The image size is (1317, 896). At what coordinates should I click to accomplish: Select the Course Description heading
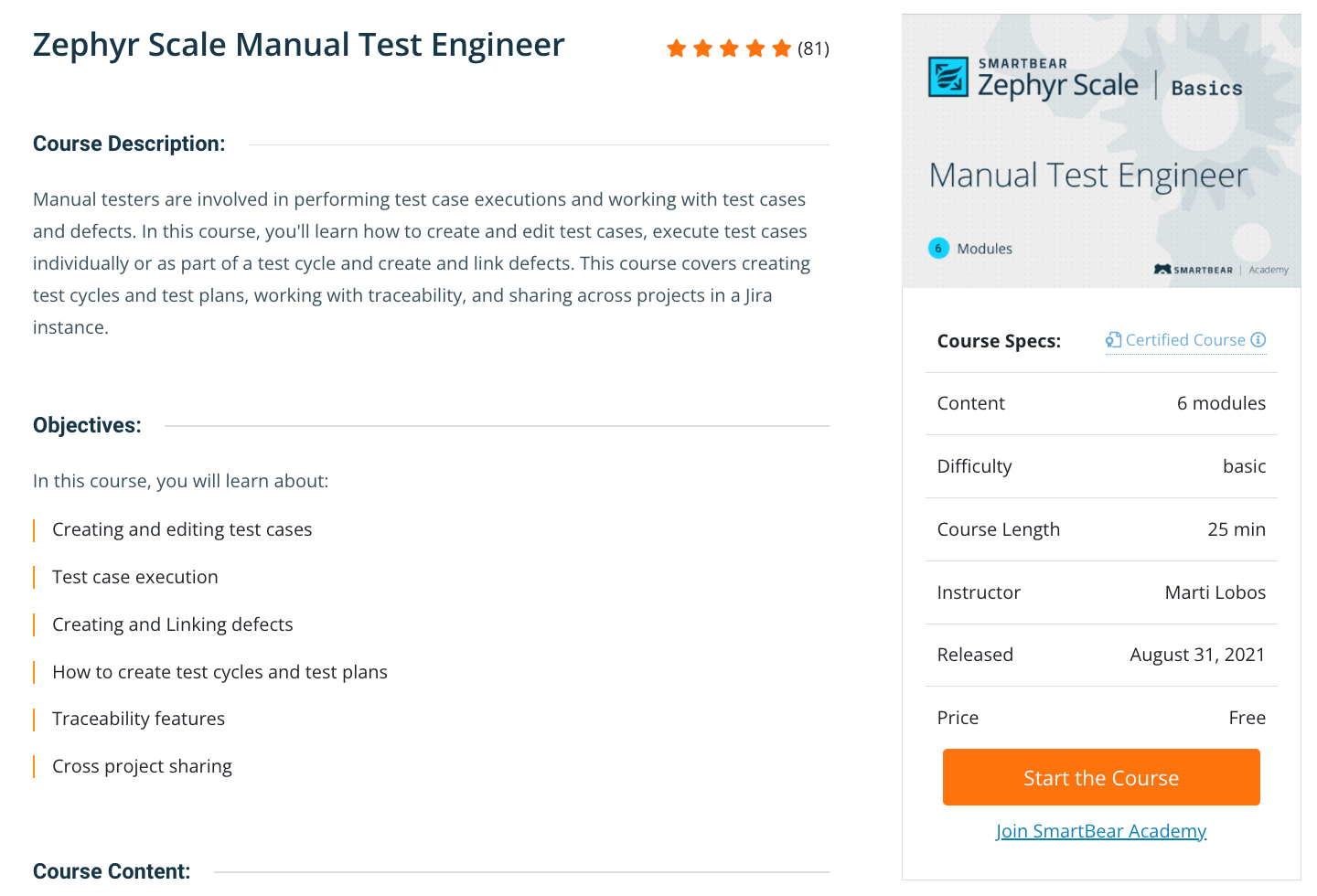(129, 144)
